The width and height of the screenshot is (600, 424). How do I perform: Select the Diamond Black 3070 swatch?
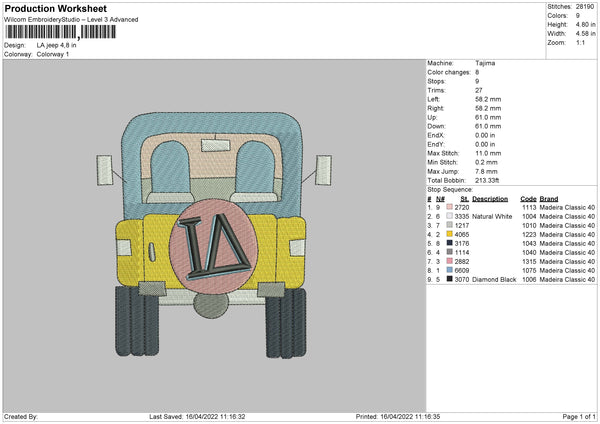(450, 279)
